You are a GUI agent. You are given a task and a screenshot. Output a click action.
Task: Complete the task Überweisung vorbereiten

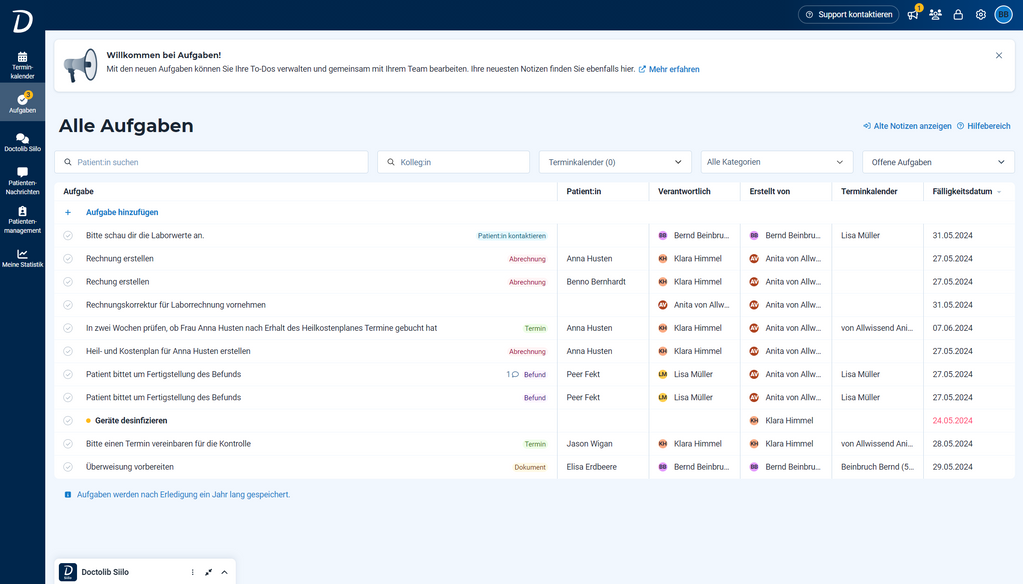(x=66, y=466)
